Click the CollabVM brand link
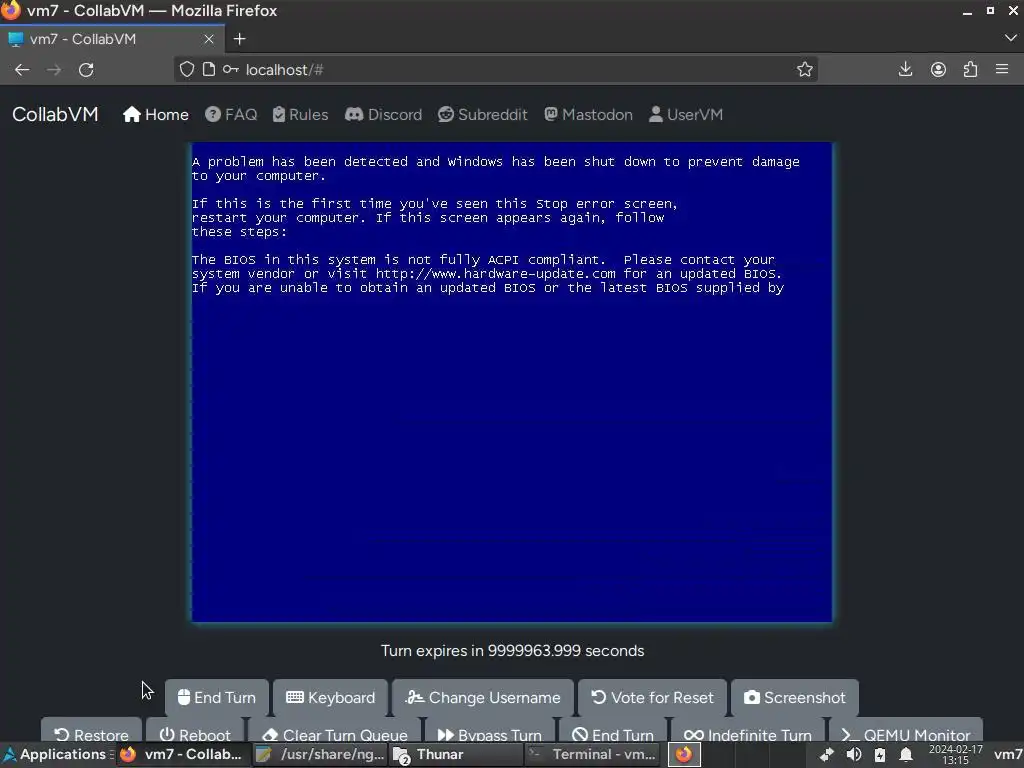Image resolution: width=1024 pixels, height=768 pixels. coord(55,114)
